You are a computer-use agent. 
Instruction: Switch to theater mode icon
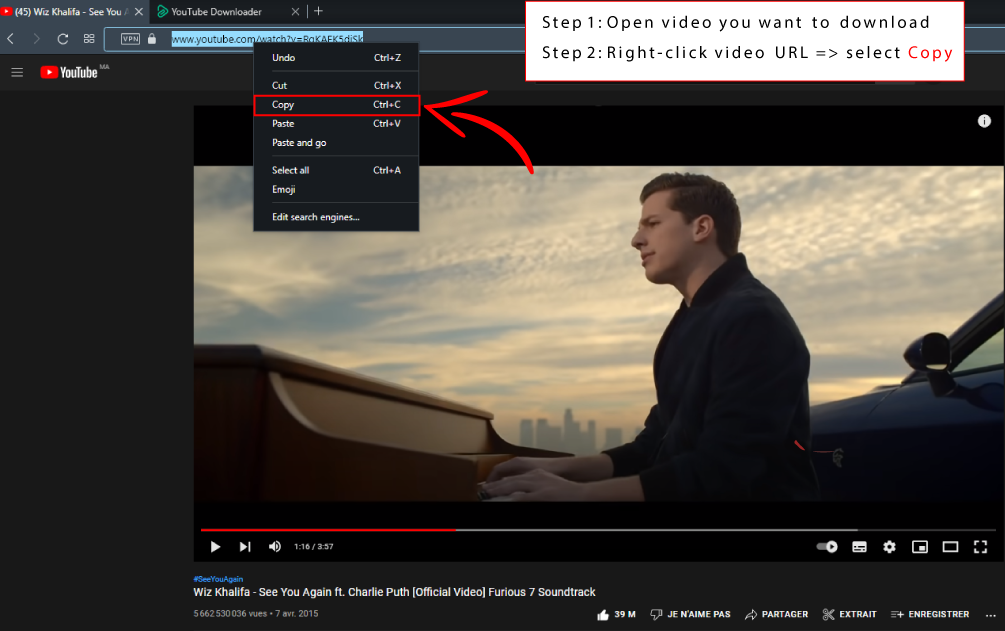pos(950,546)
